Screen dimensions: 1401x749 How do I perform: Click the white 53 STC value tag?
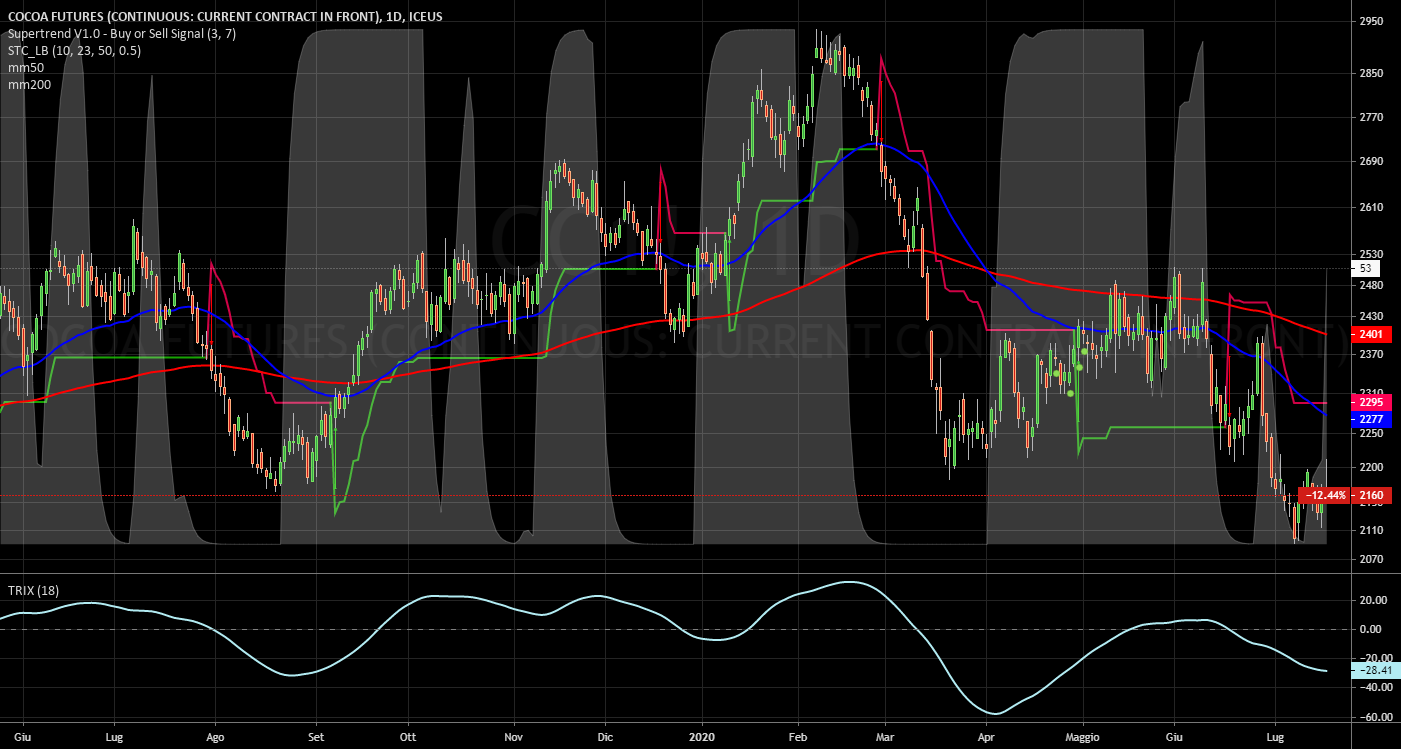click(1365, 268)
